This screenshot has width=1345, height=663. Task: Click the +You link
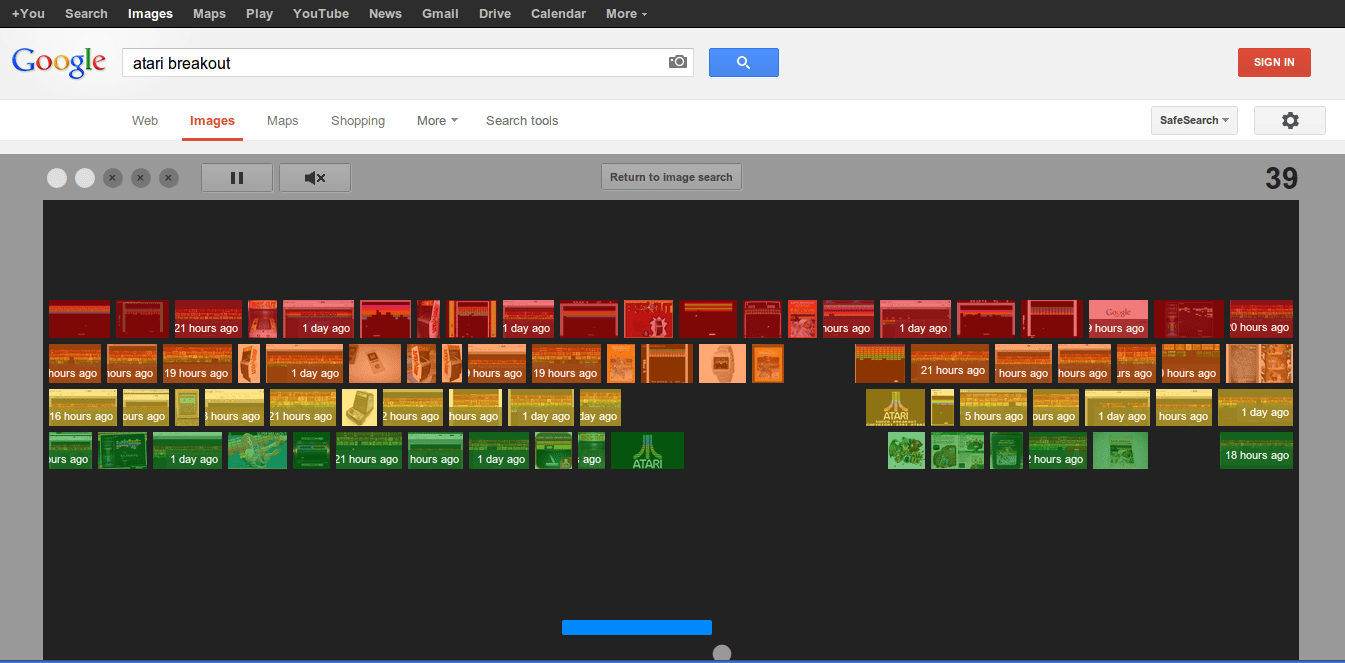pos(28,14)
